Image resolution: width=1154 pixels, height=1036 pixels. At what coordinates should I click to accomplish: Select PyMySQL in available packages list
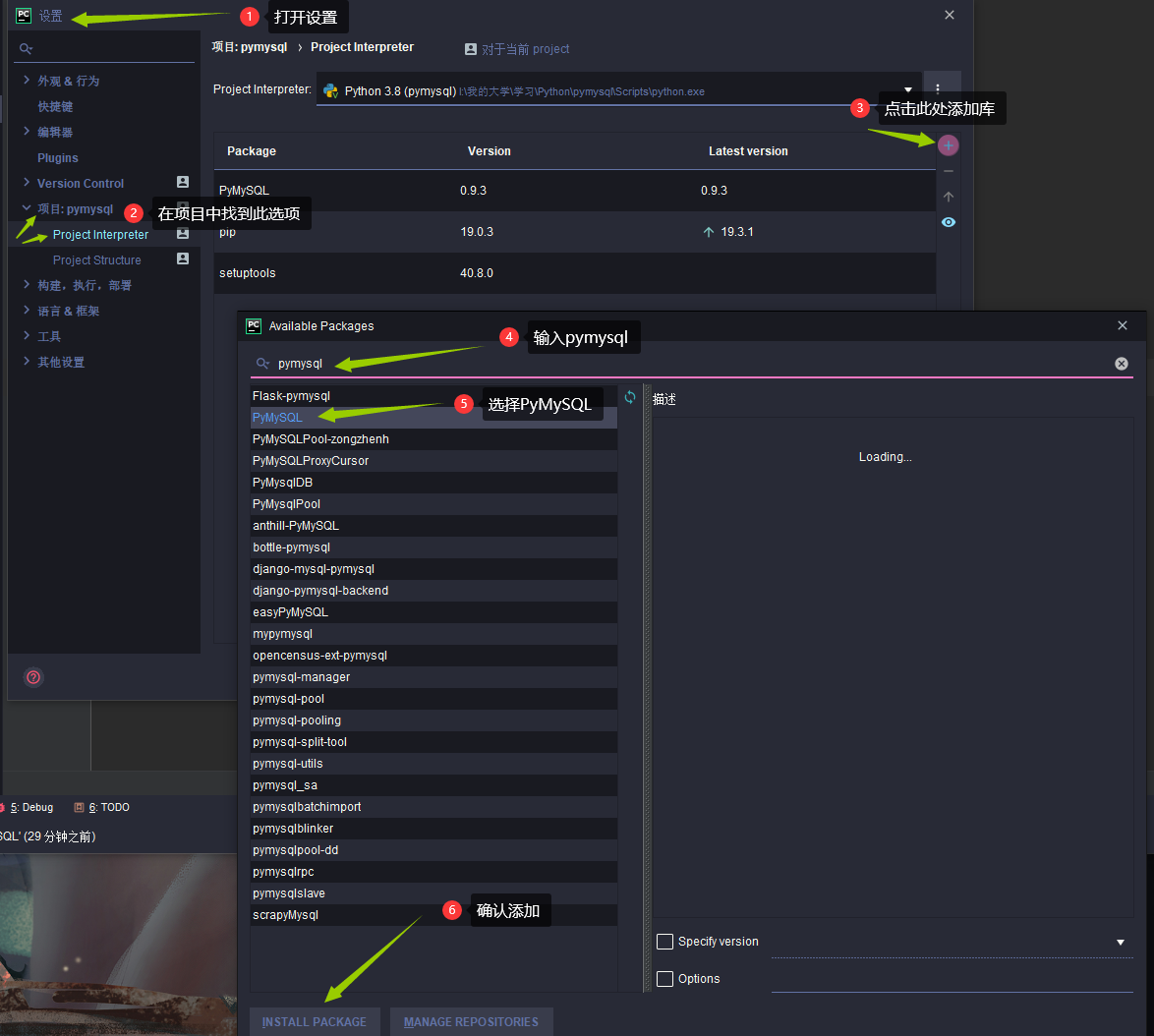(433, 417)
